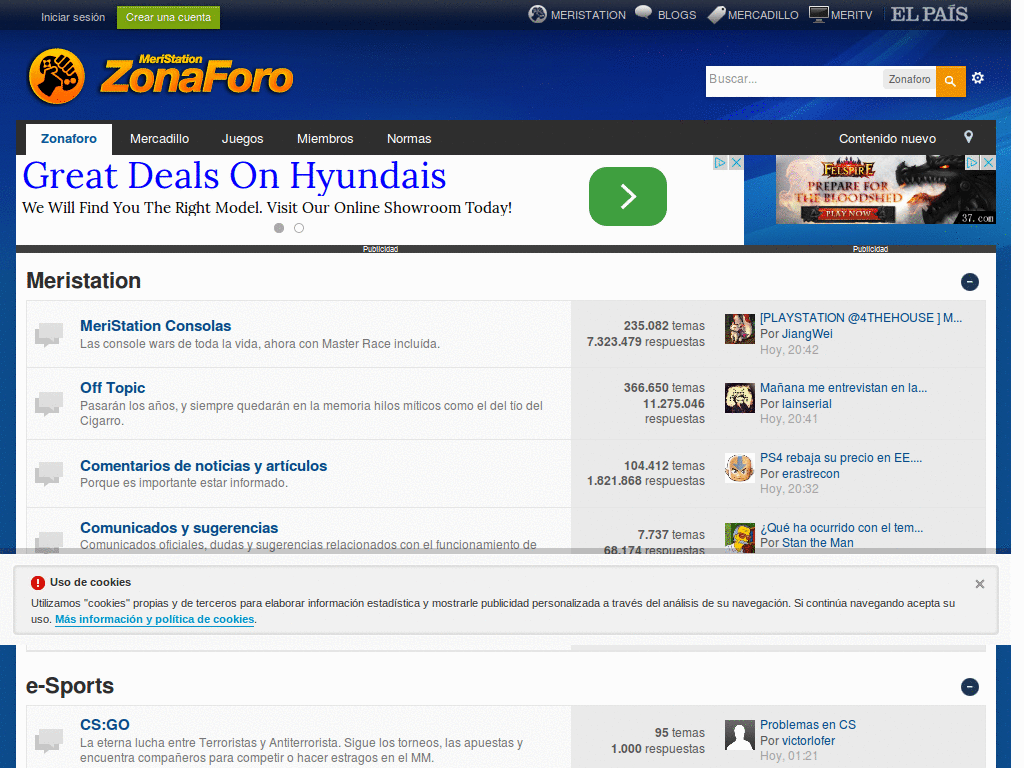1024x768 pixels.
Task: Collapse the e-Sports section
Action: pyautogui.click(x=970, y=687)
